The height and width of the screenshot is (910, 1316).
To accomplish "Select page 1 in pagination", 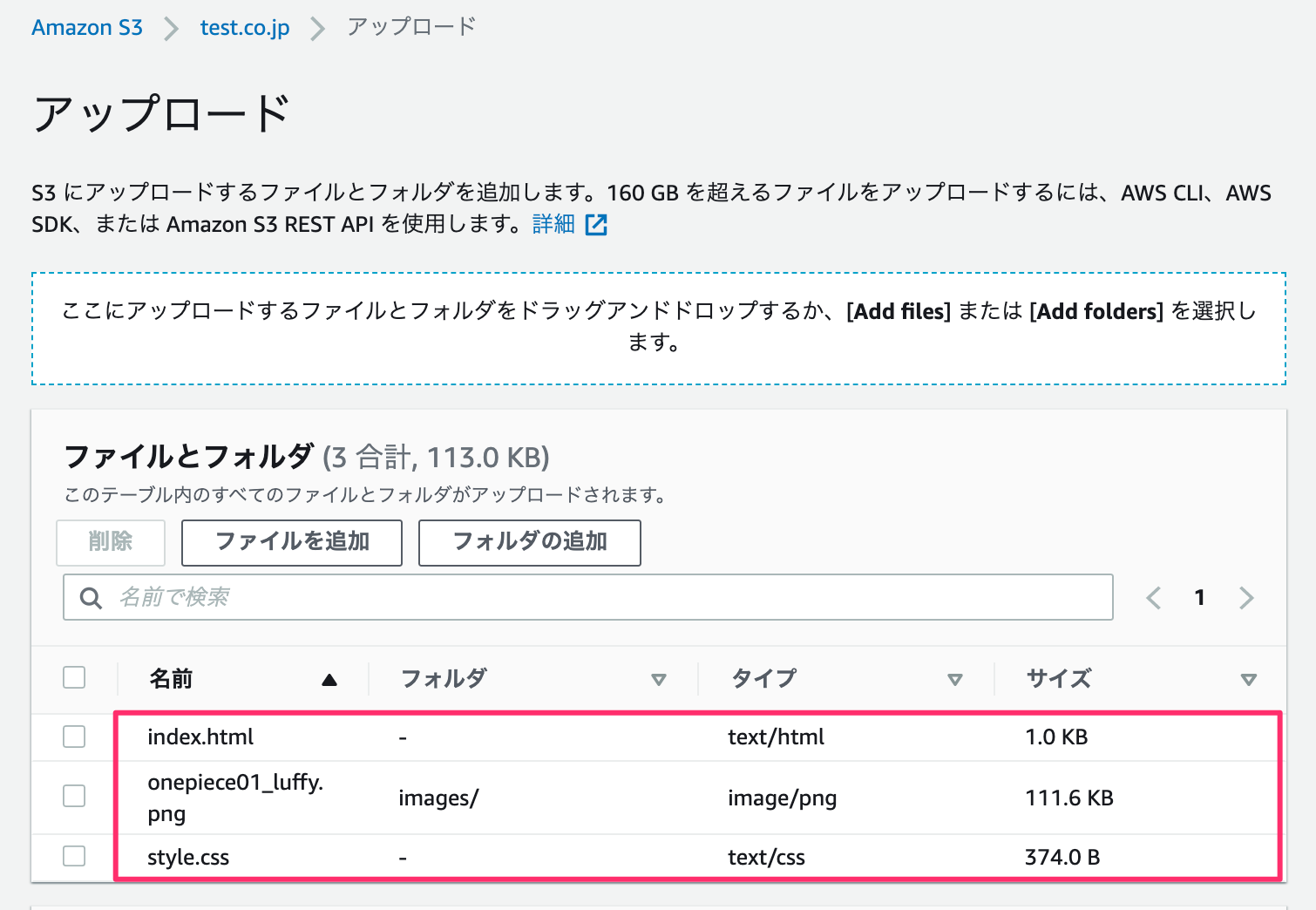I will click(x=1199, y=597).
